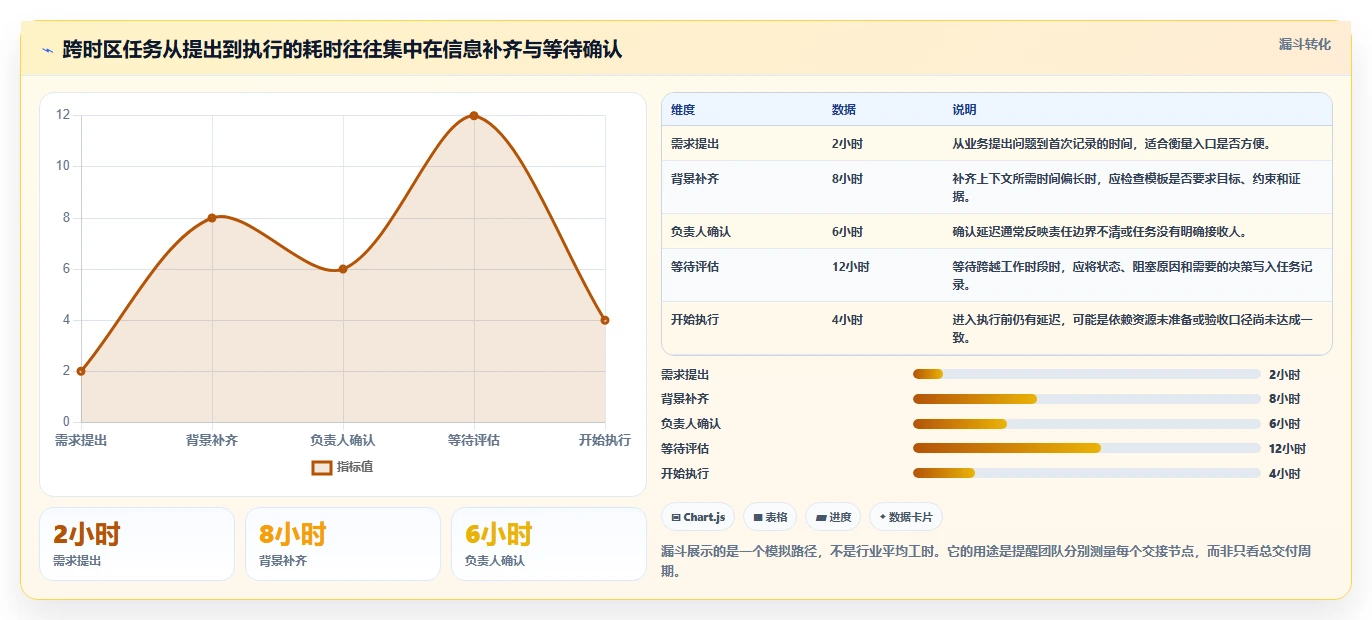Click the 需求提出 x-axis label on the chart
The image size is (1372, 620).
click(x=81, y=440)
